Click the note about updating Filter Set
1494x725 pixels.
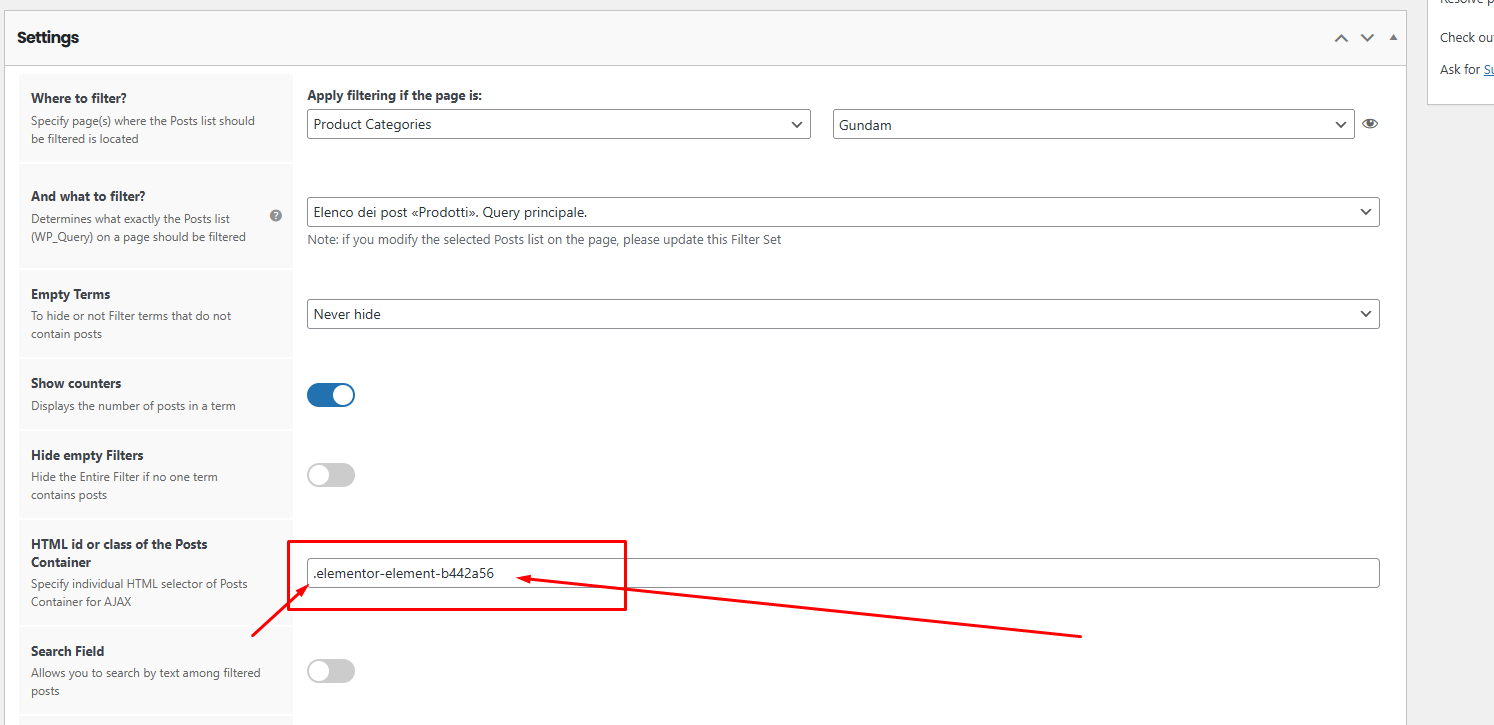pyautogui.click(x=544, y=240)
